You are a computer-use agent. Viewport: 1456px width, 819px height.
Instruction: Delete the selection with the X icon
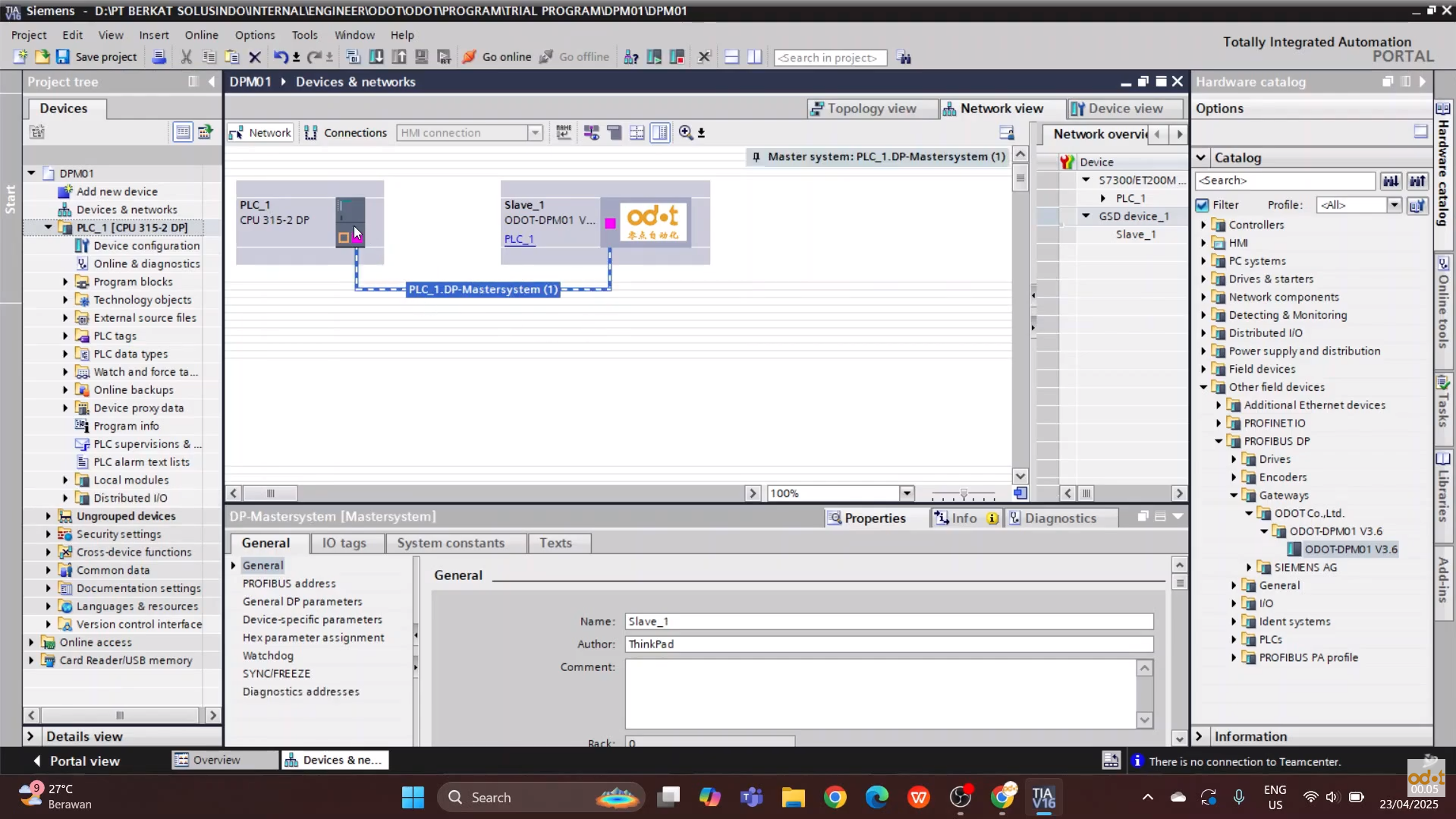coord(255,57)
